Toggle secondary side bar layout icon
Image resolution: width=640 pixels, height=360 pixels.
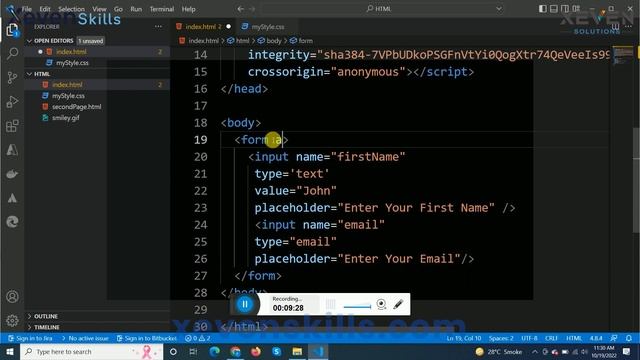tap(564, 9)
